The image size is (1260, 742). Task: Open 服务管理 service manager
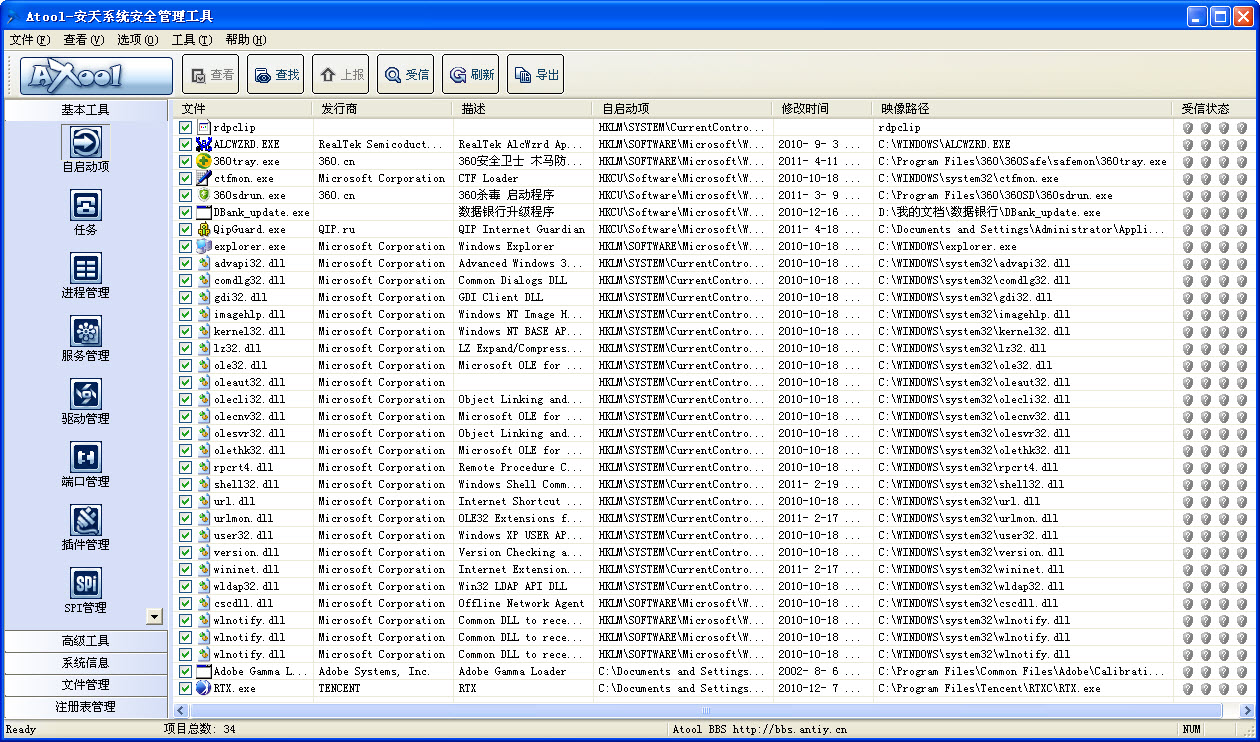(x=86, y=331)
